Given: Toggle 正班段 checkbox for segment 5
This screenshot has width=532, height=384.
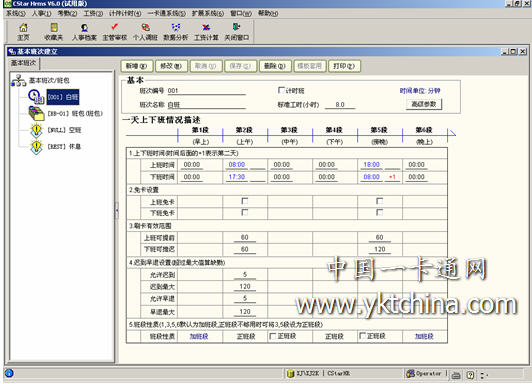Looking at the screenshot, I should (x=362, y=336).
